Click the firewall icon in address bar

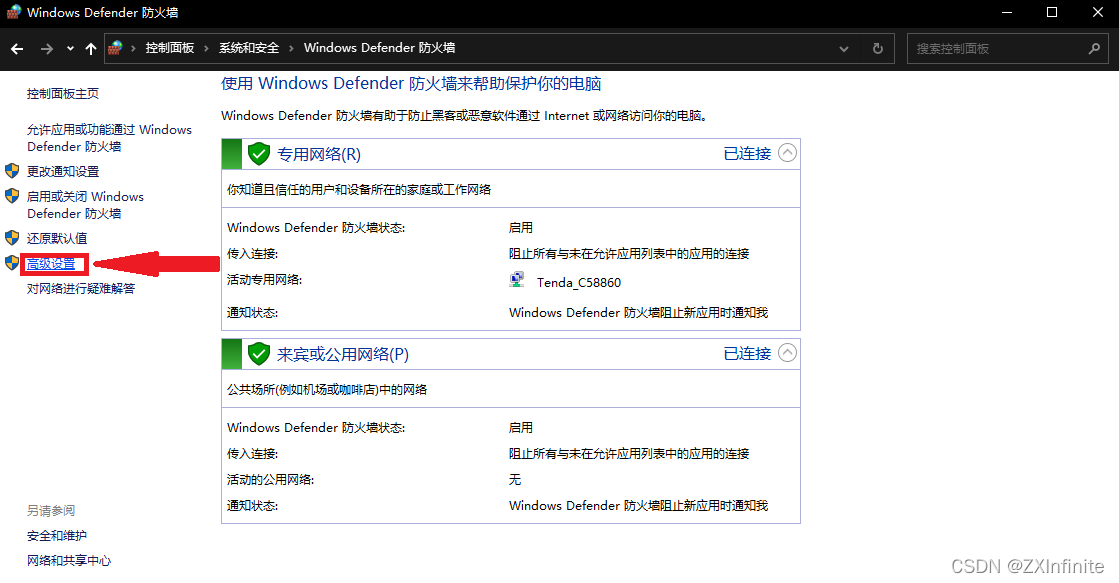pos(115,48)
